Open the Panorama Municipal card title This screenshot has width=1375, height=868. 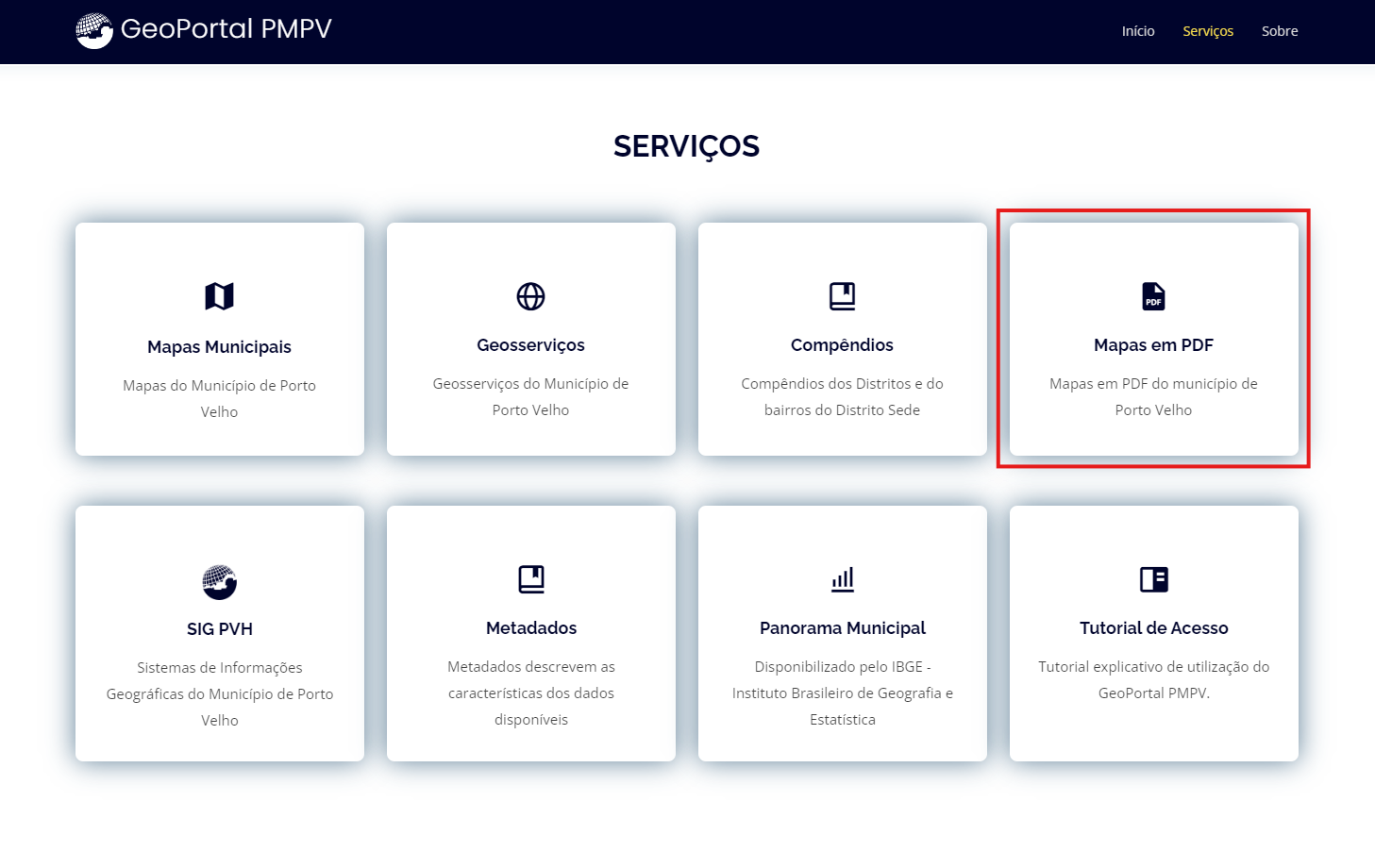coord(843,628)
